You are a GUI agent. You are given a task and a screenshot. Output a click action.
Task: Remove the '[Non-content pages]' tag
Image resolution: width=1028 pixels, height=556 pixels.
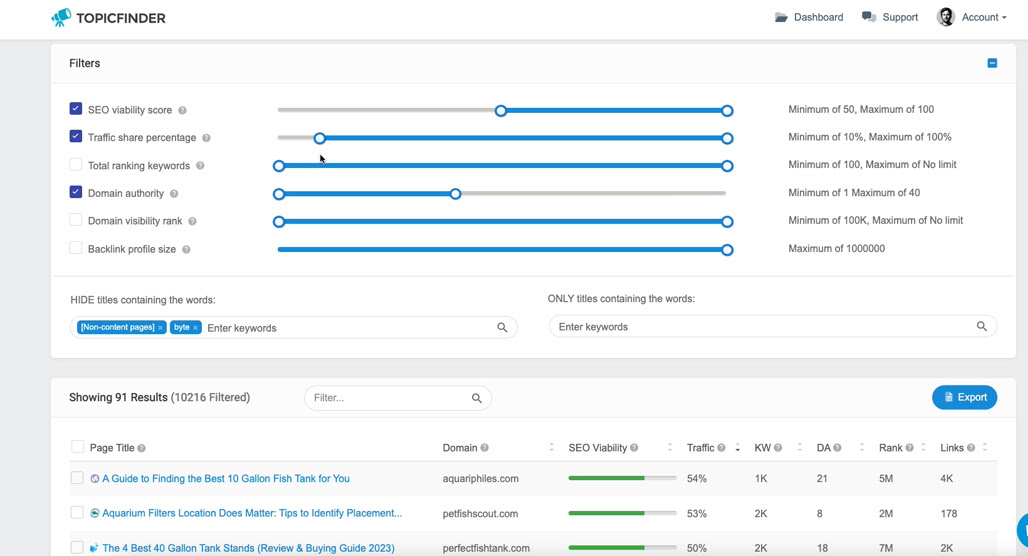(160, 328)
